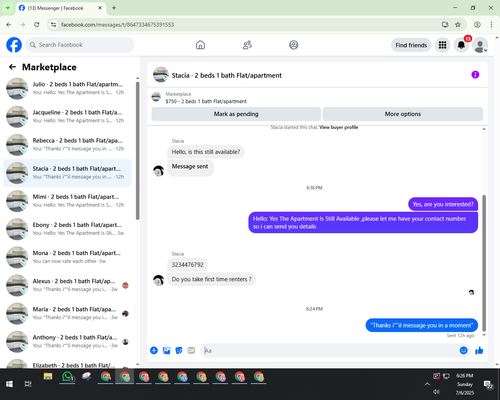
Task: Open Julio's apartment conversation
Action: coord(67,88)
